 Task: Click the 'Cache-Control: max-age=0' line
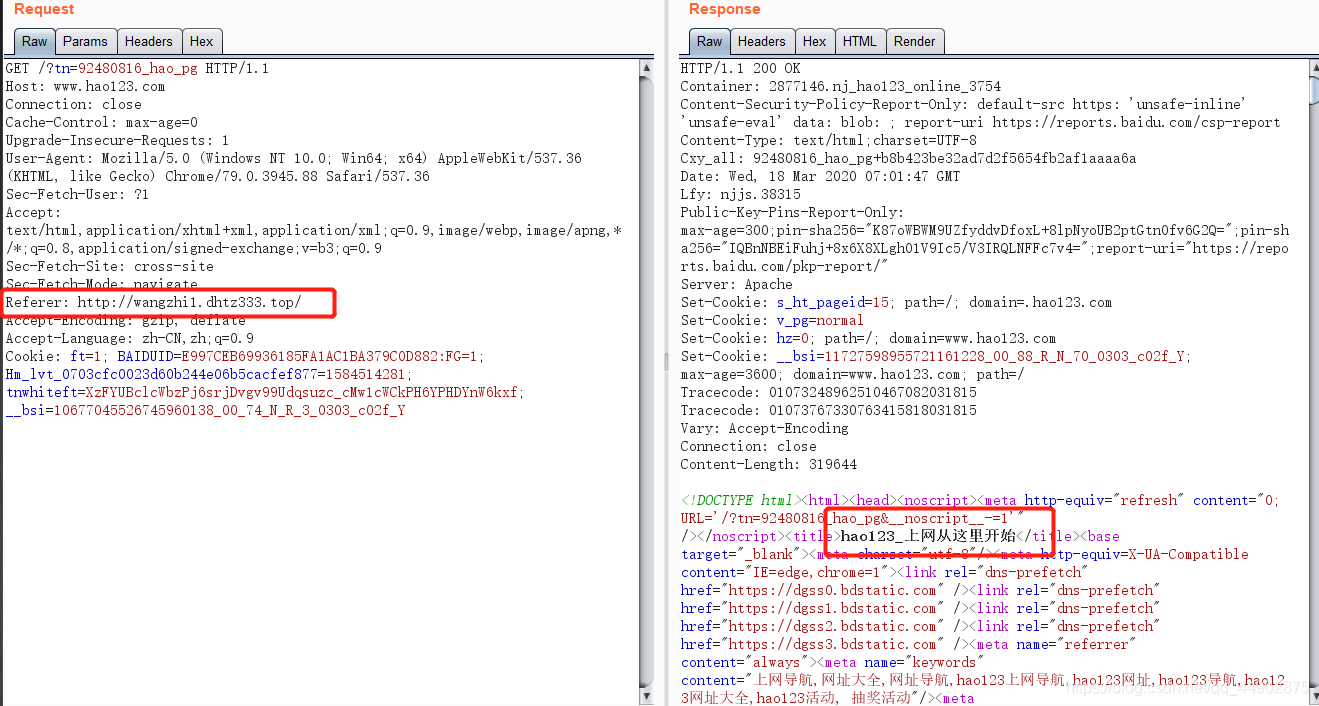click(x=101, y=122)
